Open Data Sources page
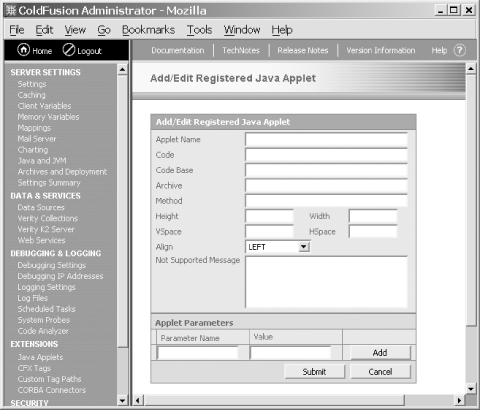 click(41, 208)
